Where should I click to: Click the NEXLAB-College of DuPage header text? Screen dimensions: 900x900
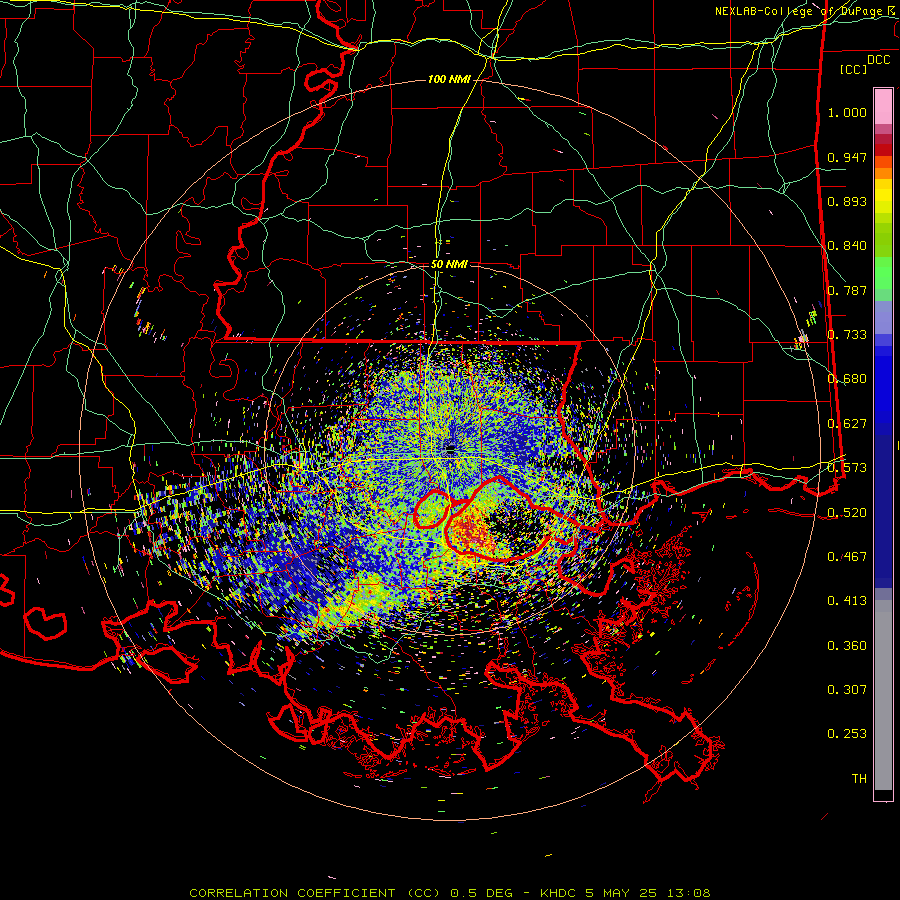(x=806, y=11)
